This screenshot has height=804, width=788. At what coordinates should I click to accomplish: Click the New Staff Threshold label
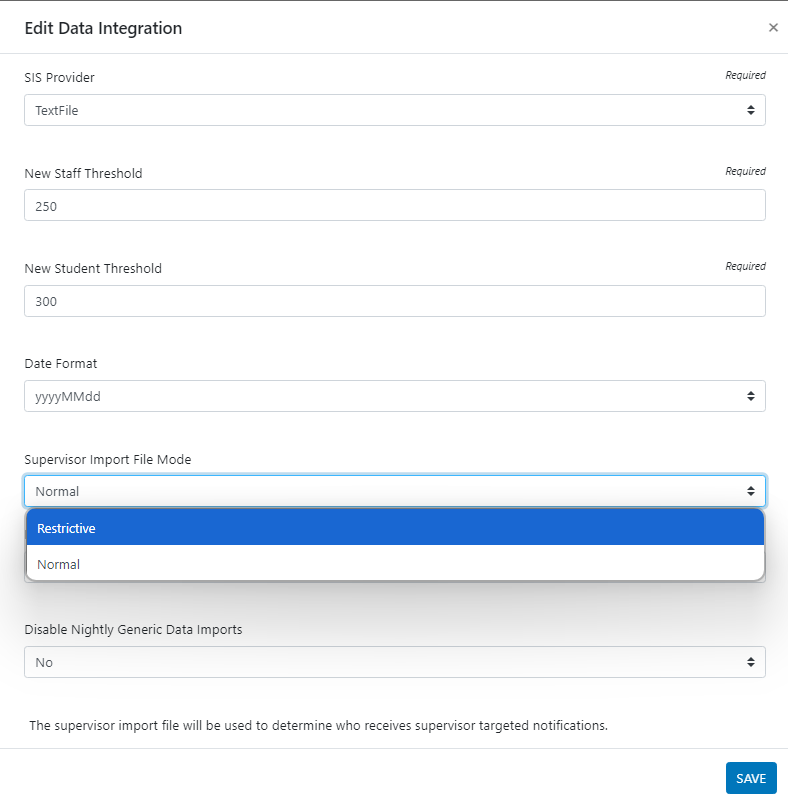pos(83,173)
